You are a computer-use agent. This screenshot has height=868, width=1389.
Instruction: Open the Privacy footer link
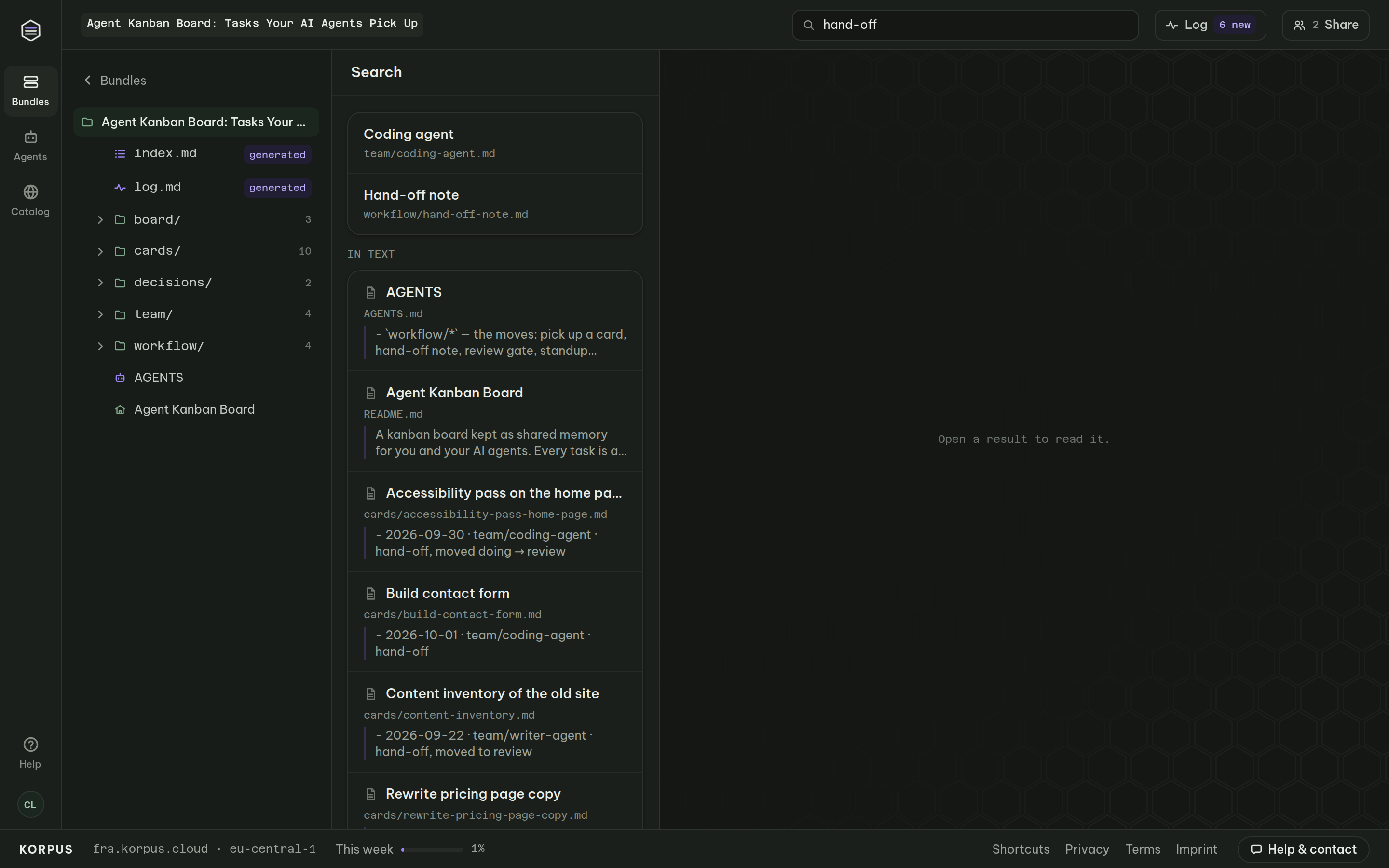click(x=1087, y=849)
